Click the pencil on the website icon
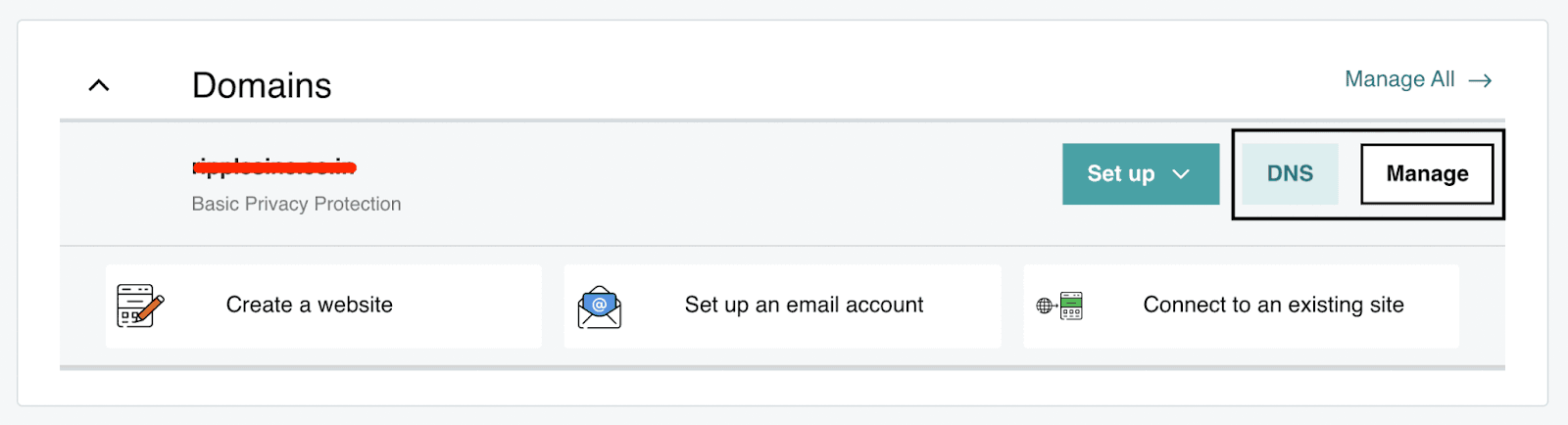This screenshot has width=1568, height=425. (151, 309)
